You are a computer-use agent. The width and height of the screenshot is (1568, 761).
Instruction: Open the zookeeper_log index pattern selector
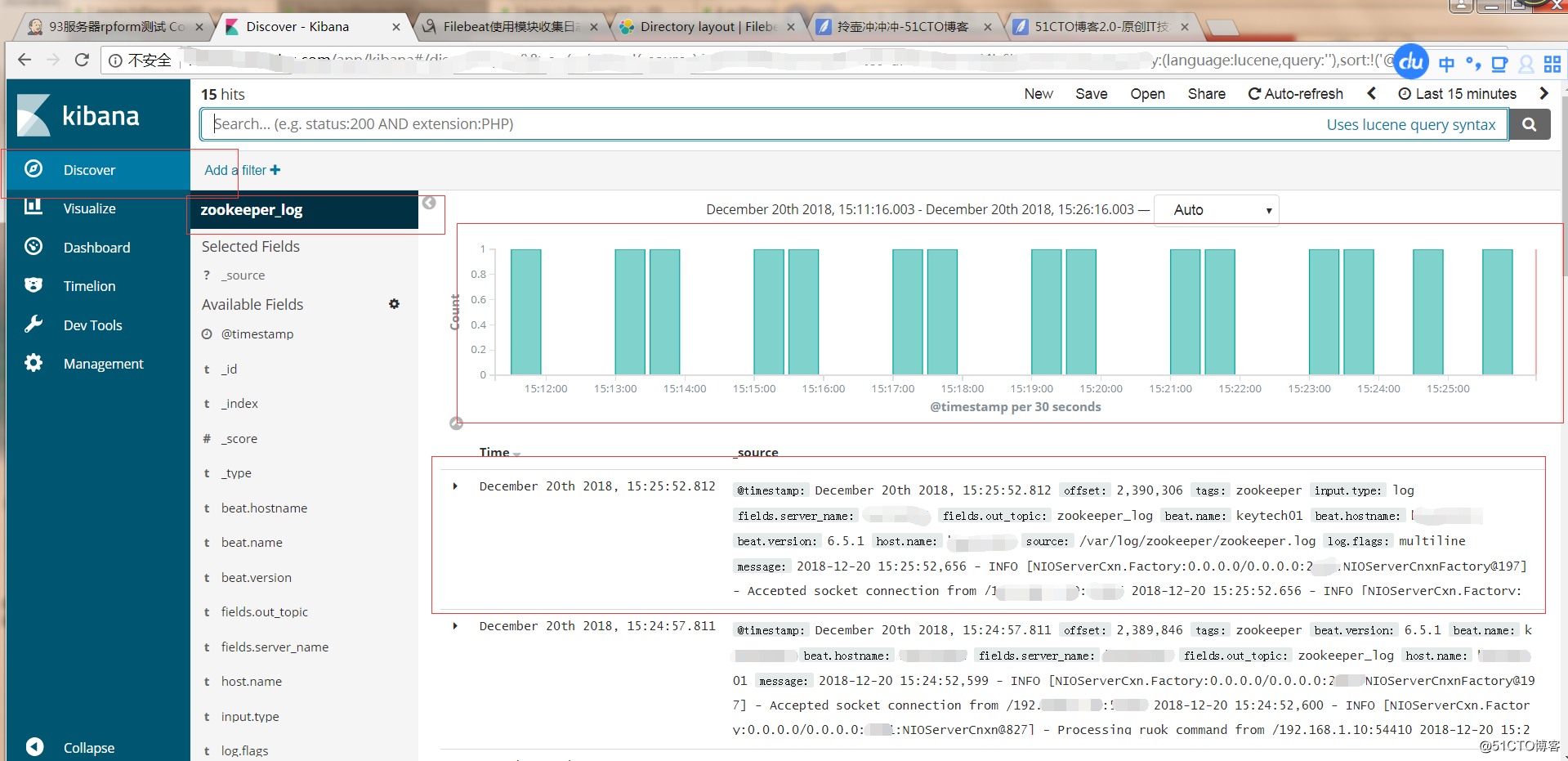[x=304, y=210]
